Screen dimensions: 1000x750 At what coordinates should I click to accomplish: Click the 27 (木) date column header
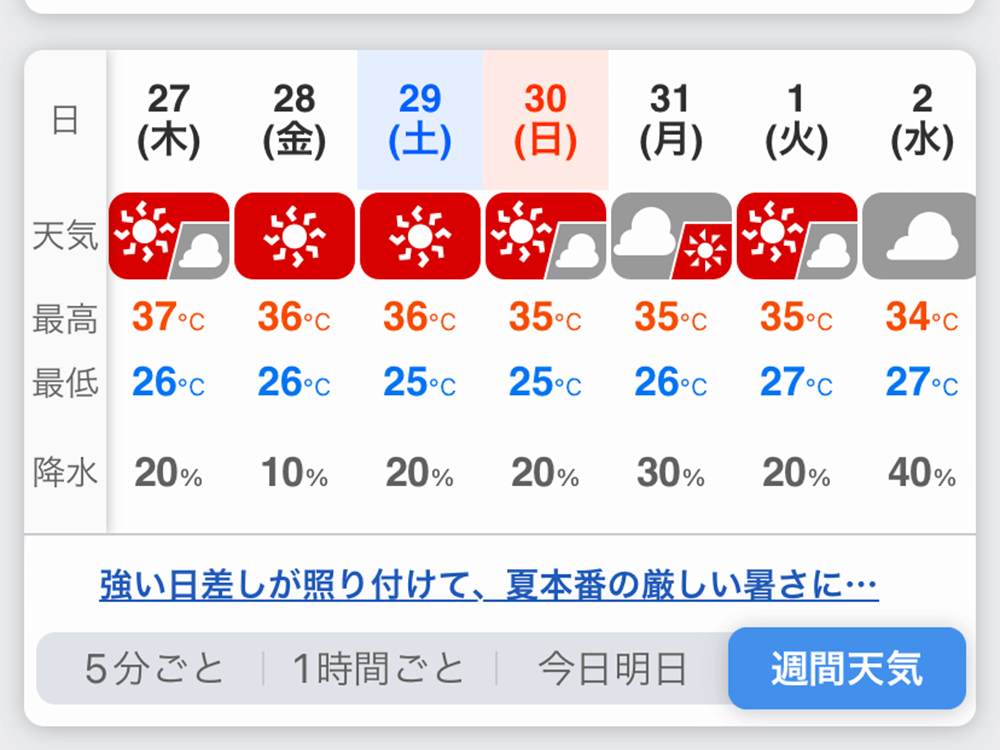pyautogui.click(x=169, y=120)
